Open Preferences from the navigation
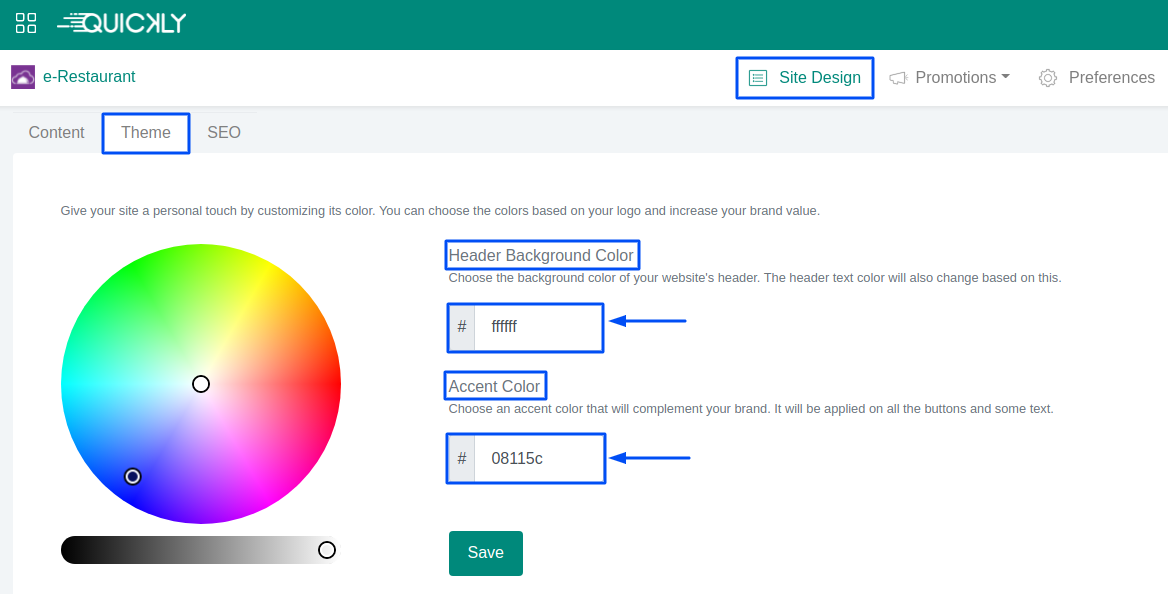Image resolution: width=1168 pixels, height=594 pixels. click(1111, 78)
